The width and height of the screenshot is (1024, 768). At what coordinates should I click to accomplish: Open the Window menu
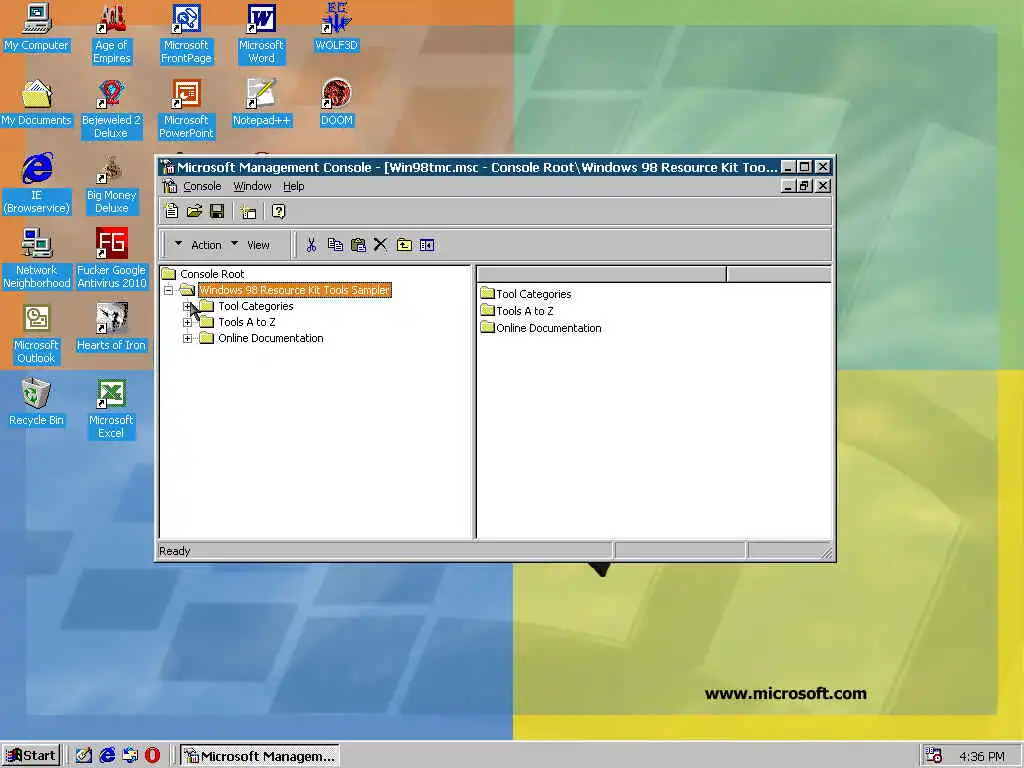pos(252,186)
